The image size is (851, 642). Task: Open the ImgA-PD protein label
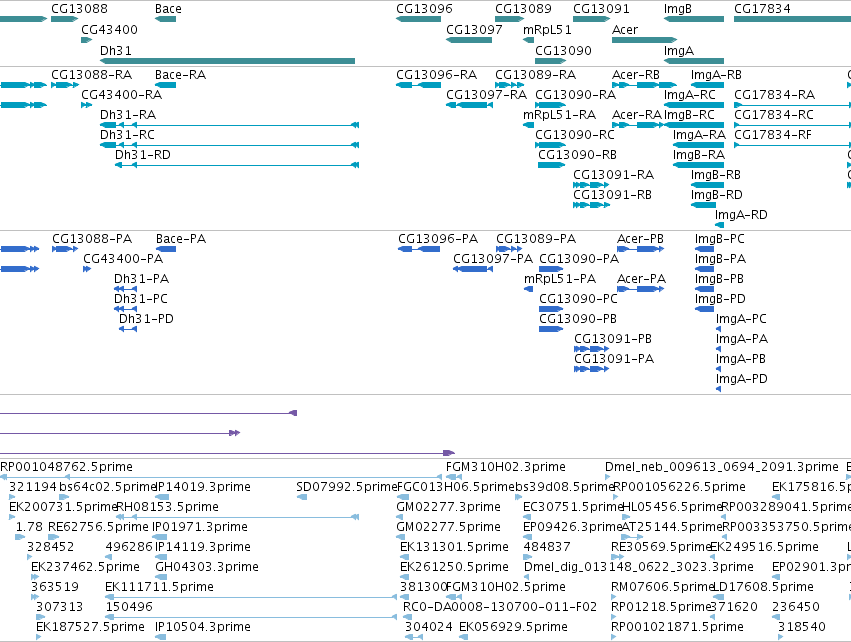pos(741,379)
